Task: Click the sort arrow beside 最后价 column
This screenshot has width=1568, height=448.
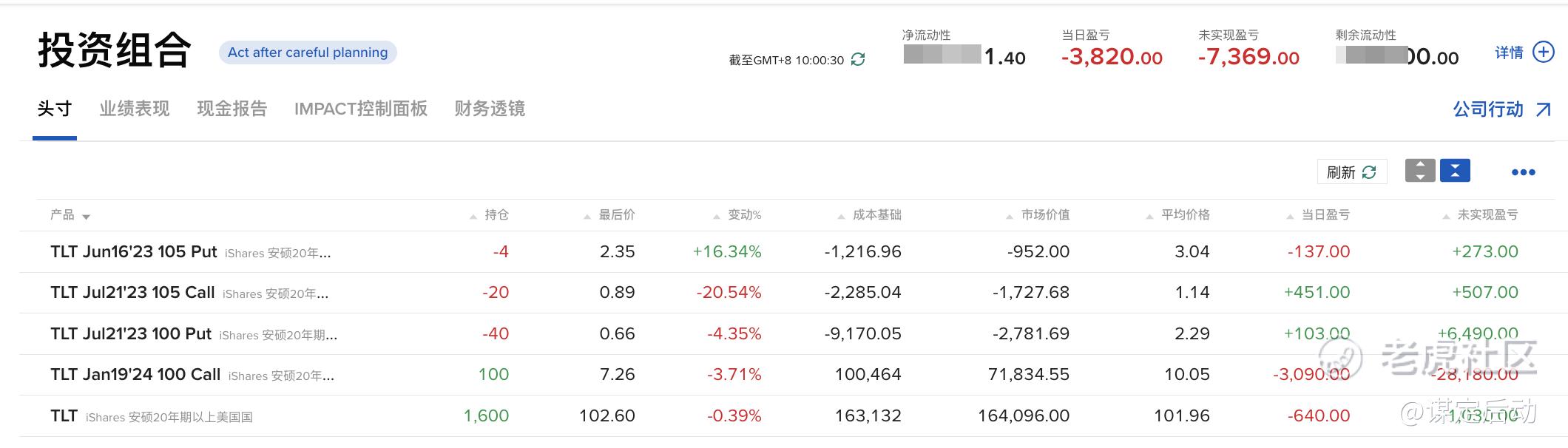Action: [x=587, y=217]
